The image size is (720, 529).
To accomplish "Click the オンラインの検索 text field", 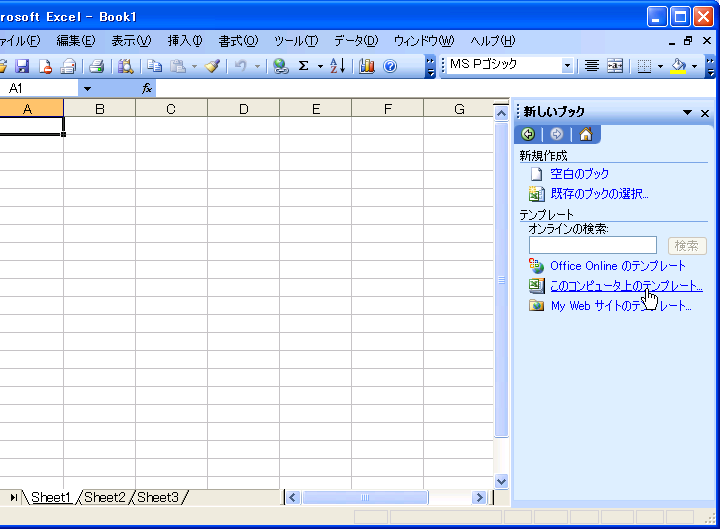I will coord(593,245).
